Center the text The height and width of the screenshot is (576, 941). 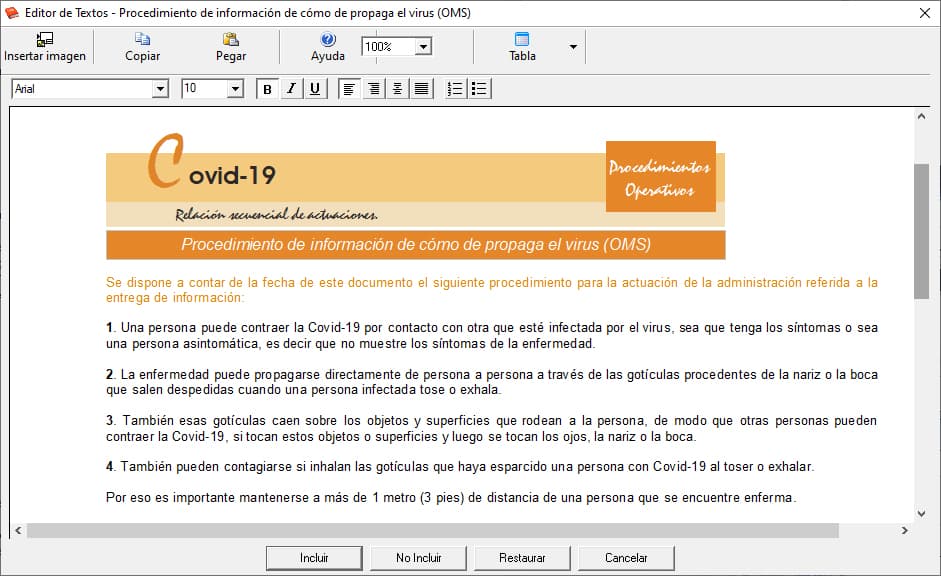397,89
